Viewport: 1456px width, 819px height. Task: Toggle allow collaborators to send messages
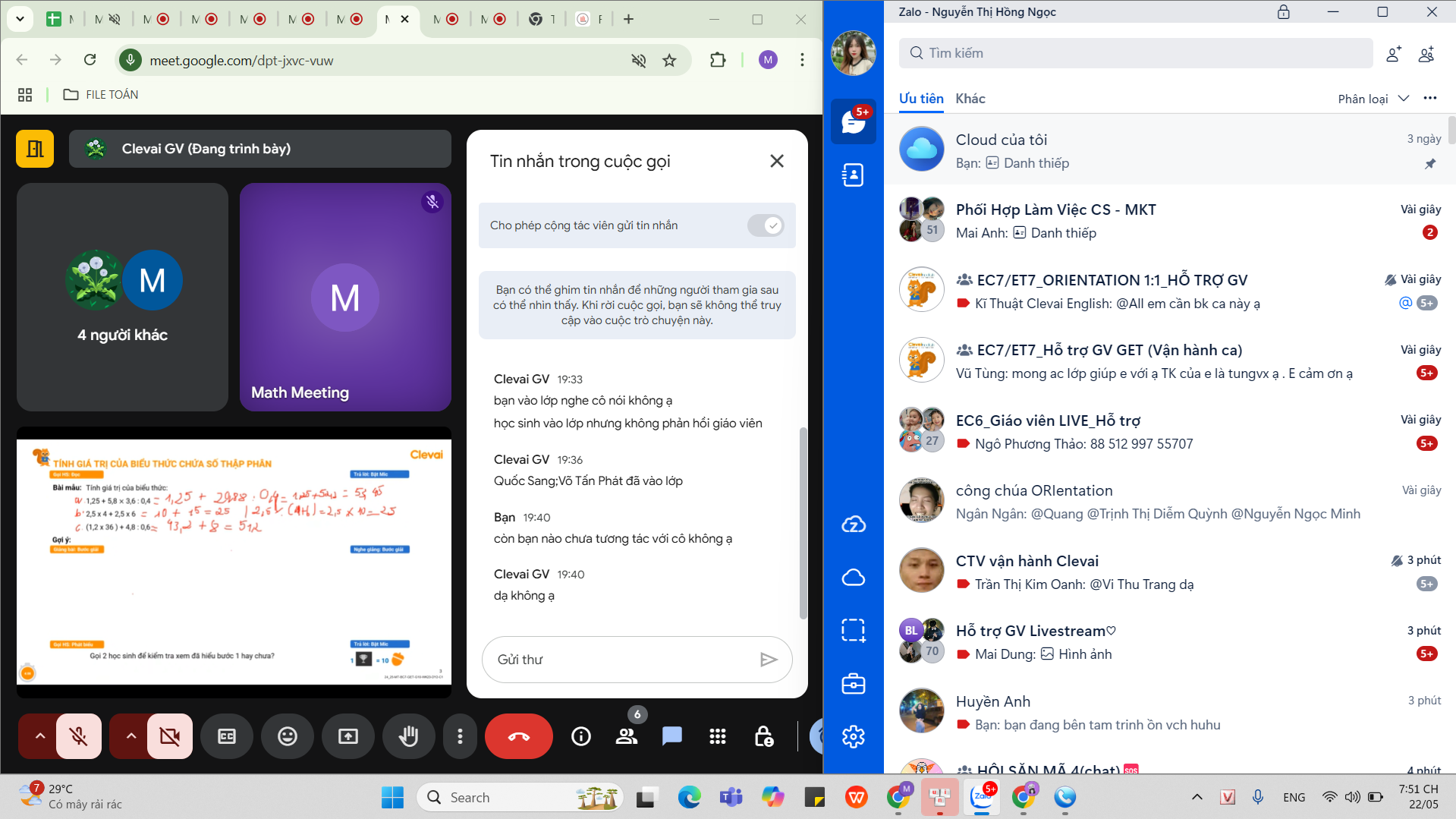[766, 225]
